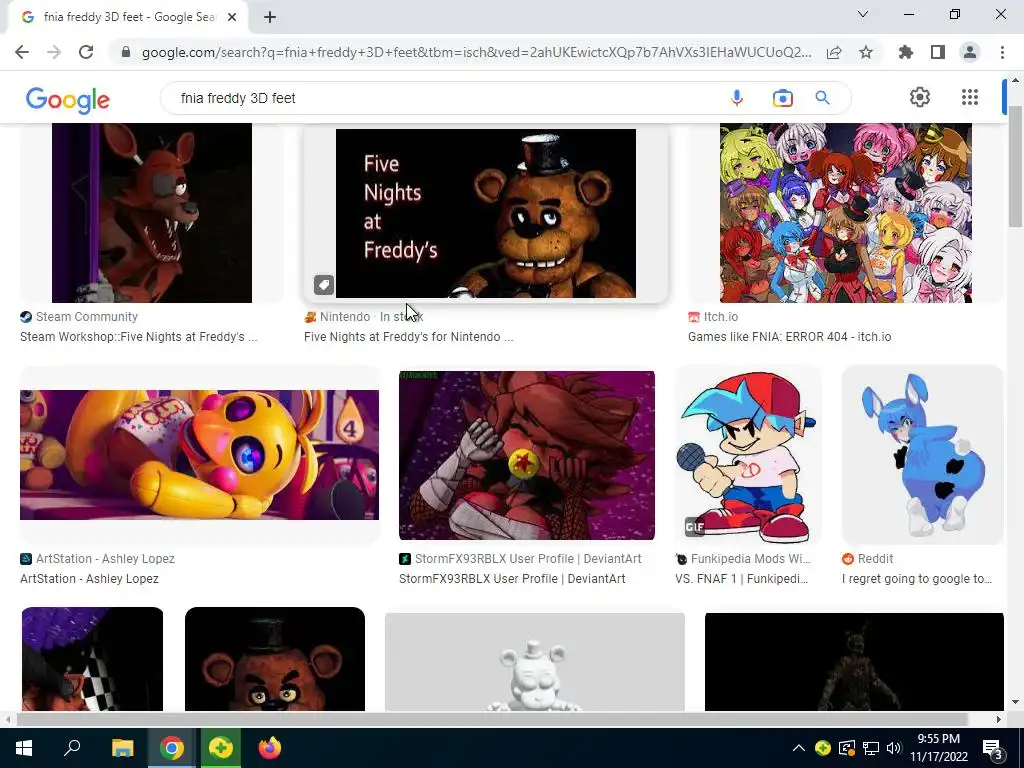The width and height of the screenshot is (1024, 768).
Task: Click the product tag icon on Nintendo image
Action: tap(324, 285)
